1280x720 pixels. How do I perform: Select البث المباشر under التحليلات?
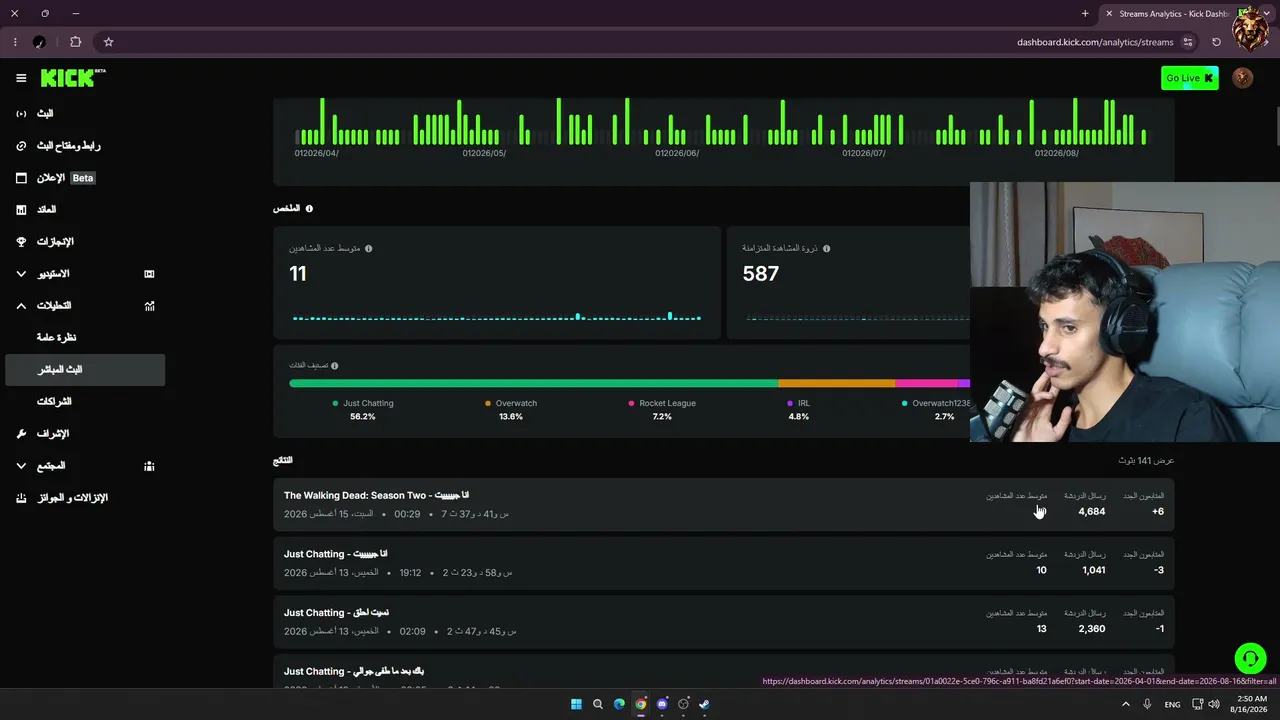(x=85, y=370)
